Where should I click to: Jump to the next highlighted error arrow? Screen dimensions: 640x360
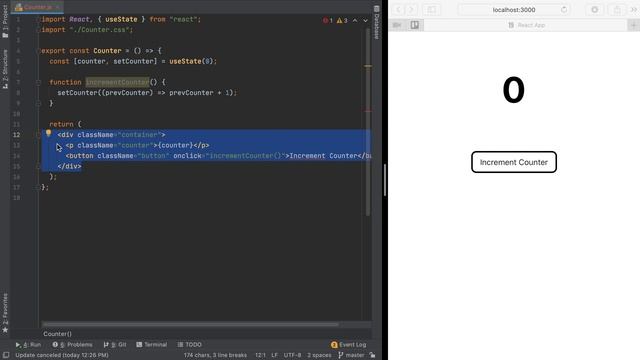[x=365, y=20]
